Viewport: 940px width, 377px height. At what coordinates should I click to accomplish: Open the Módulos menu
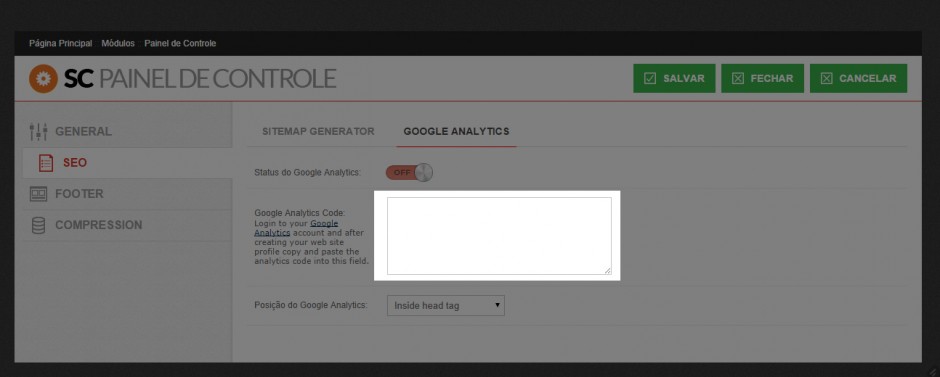(x=118, y=44)
